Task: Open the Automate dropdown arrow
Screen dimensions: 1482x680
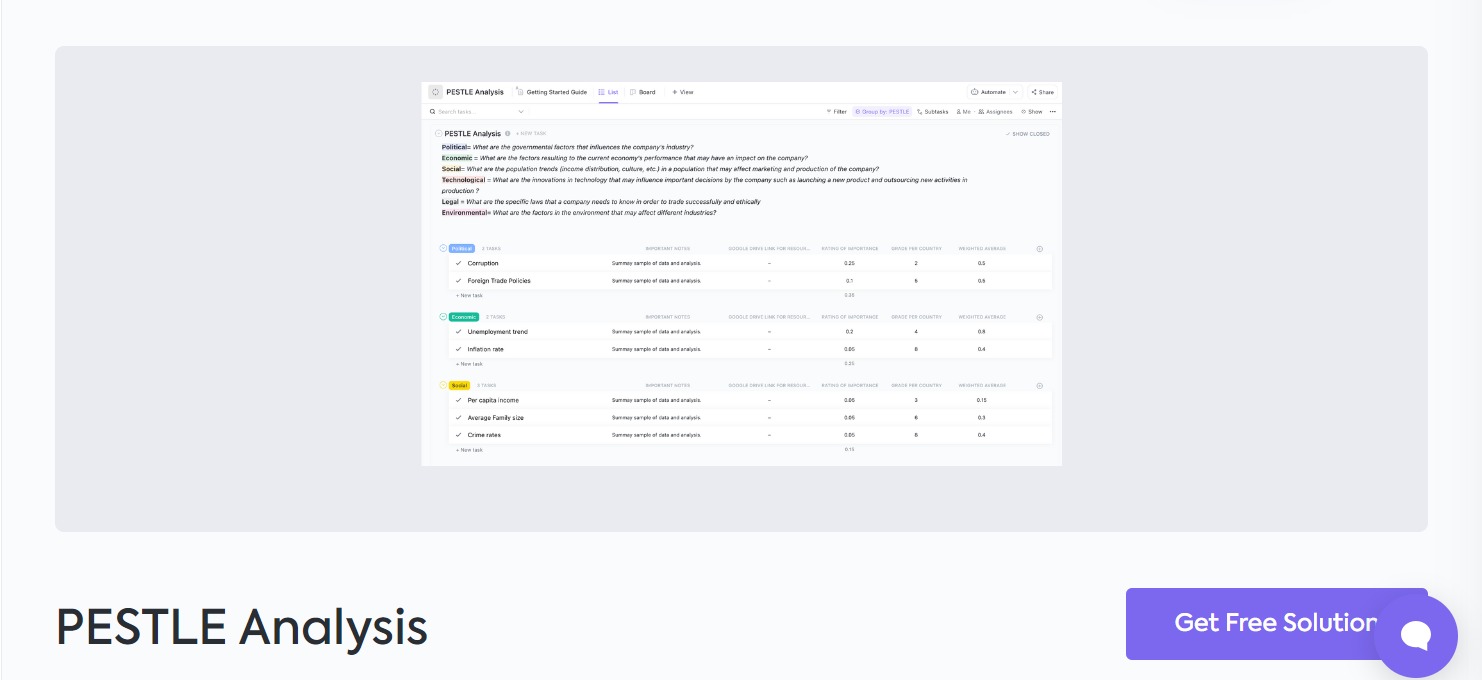Action: point(1015,92)
